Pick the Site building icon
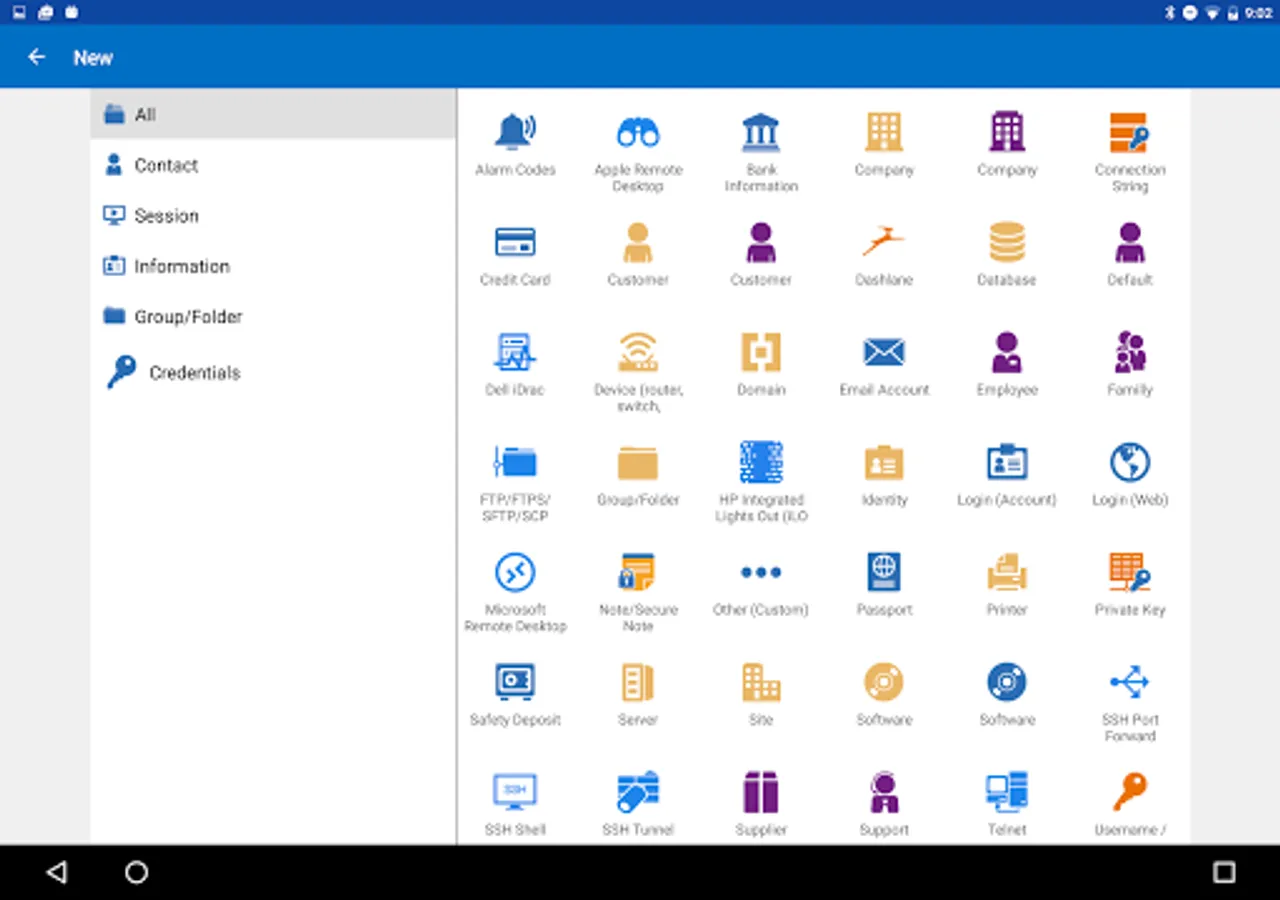 761,682
